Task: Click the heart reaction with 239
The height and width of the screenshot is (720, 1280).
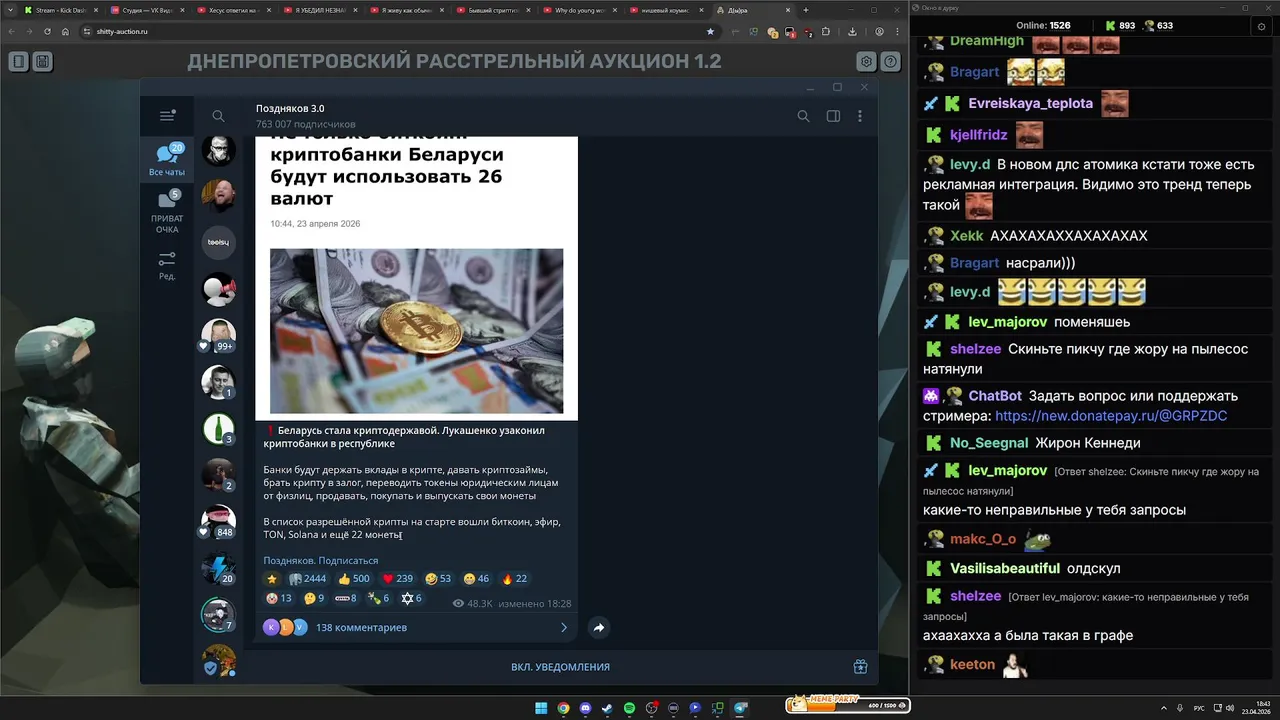Action: coord(397,579)
